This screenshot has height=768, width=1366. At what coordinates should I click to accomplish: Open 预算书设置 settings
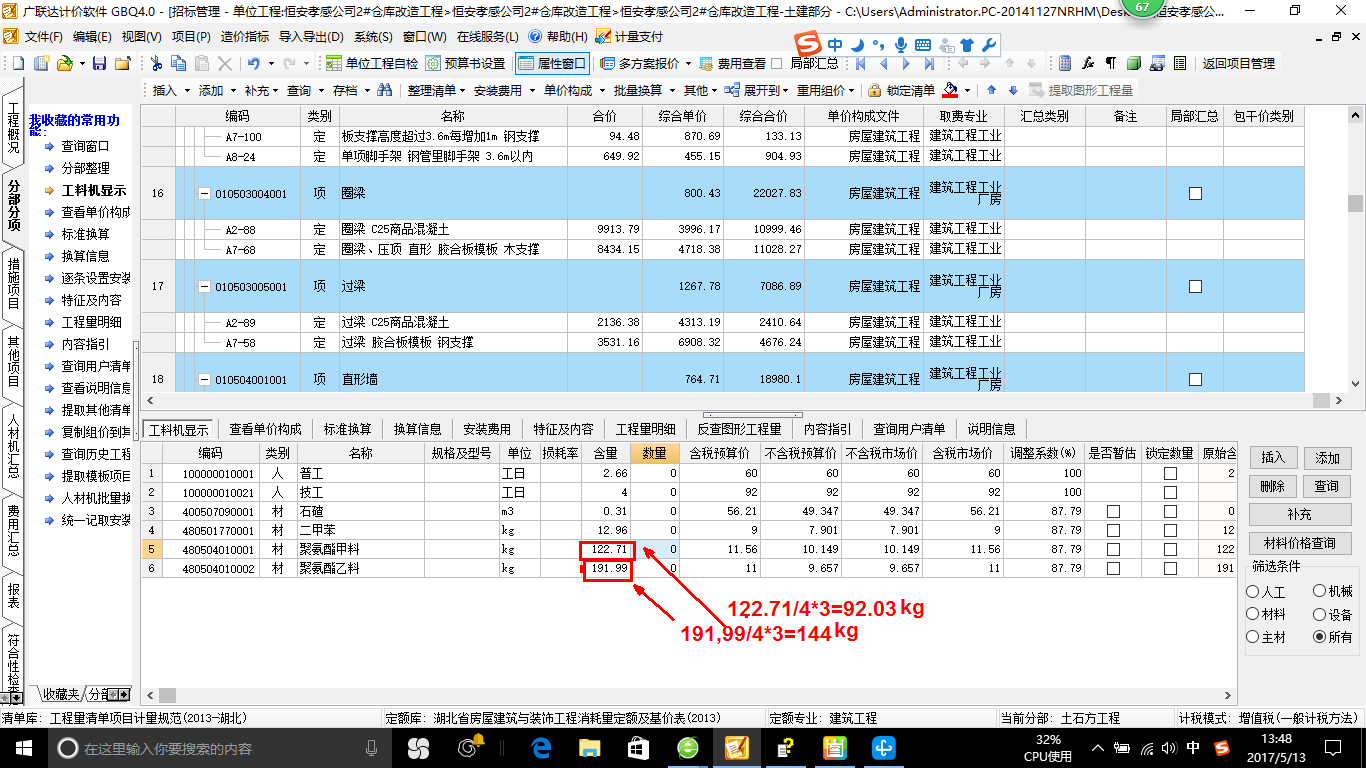tap(465, 63)
